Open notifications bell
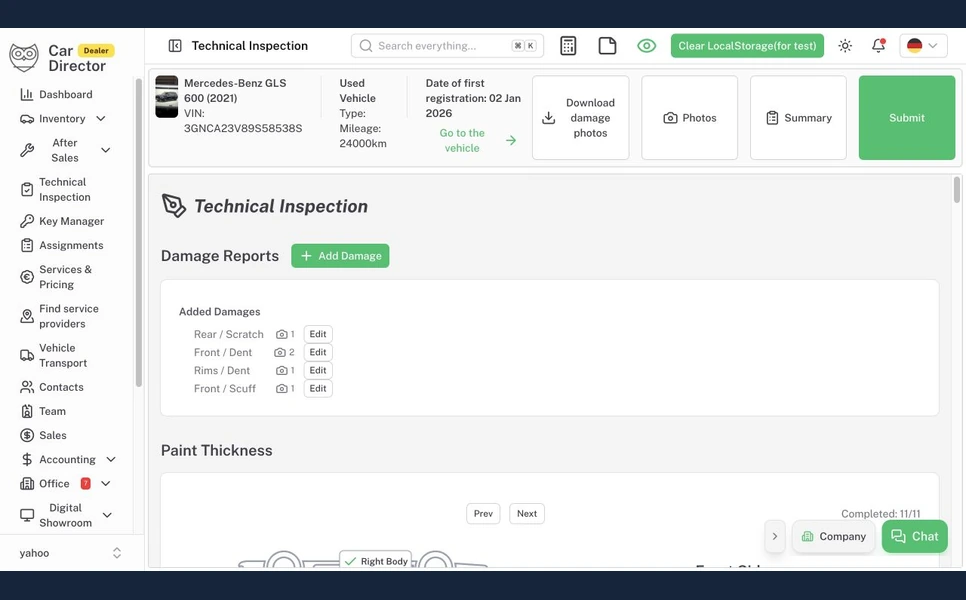 click(879, 46)
